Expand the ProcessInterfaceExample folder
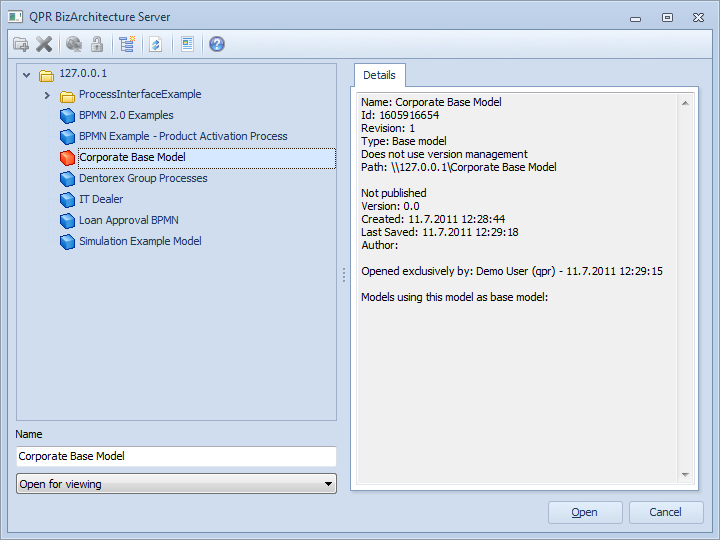Viewport: 720px width, 540px height. click(x=47, y=95)
